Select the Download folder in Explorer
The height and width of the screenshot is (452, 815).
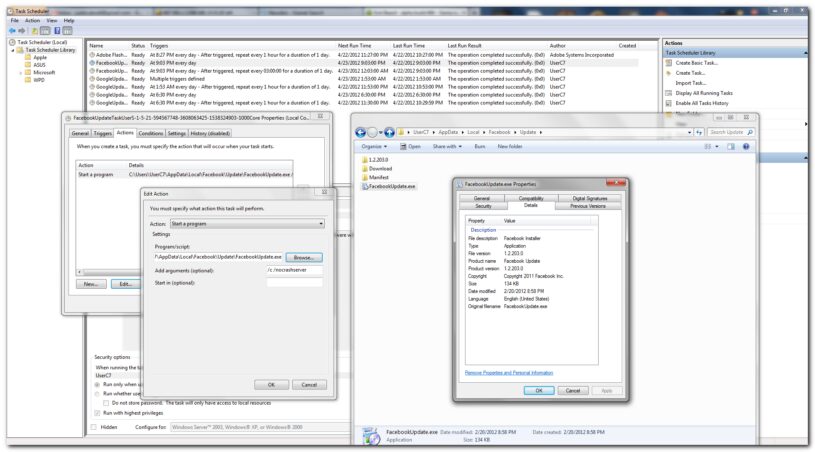click(x=377, y=168)
